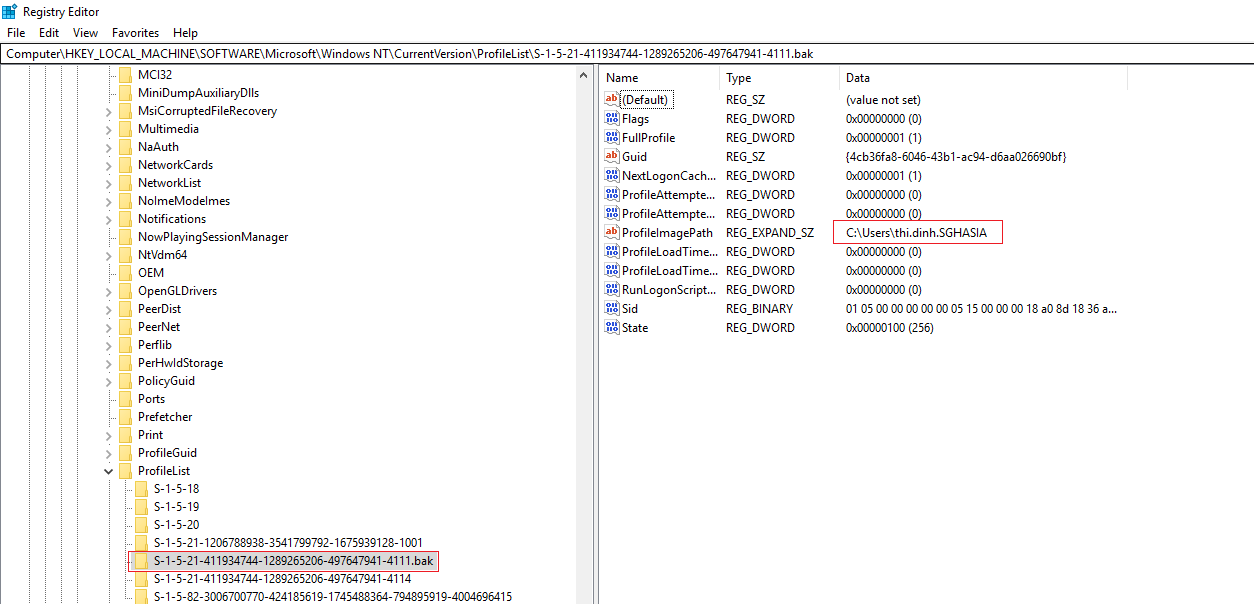Select the FullProfile DWORD value icon
Image resolution: width=1254 pixels, height=604 pixels.
pos(612,138)
